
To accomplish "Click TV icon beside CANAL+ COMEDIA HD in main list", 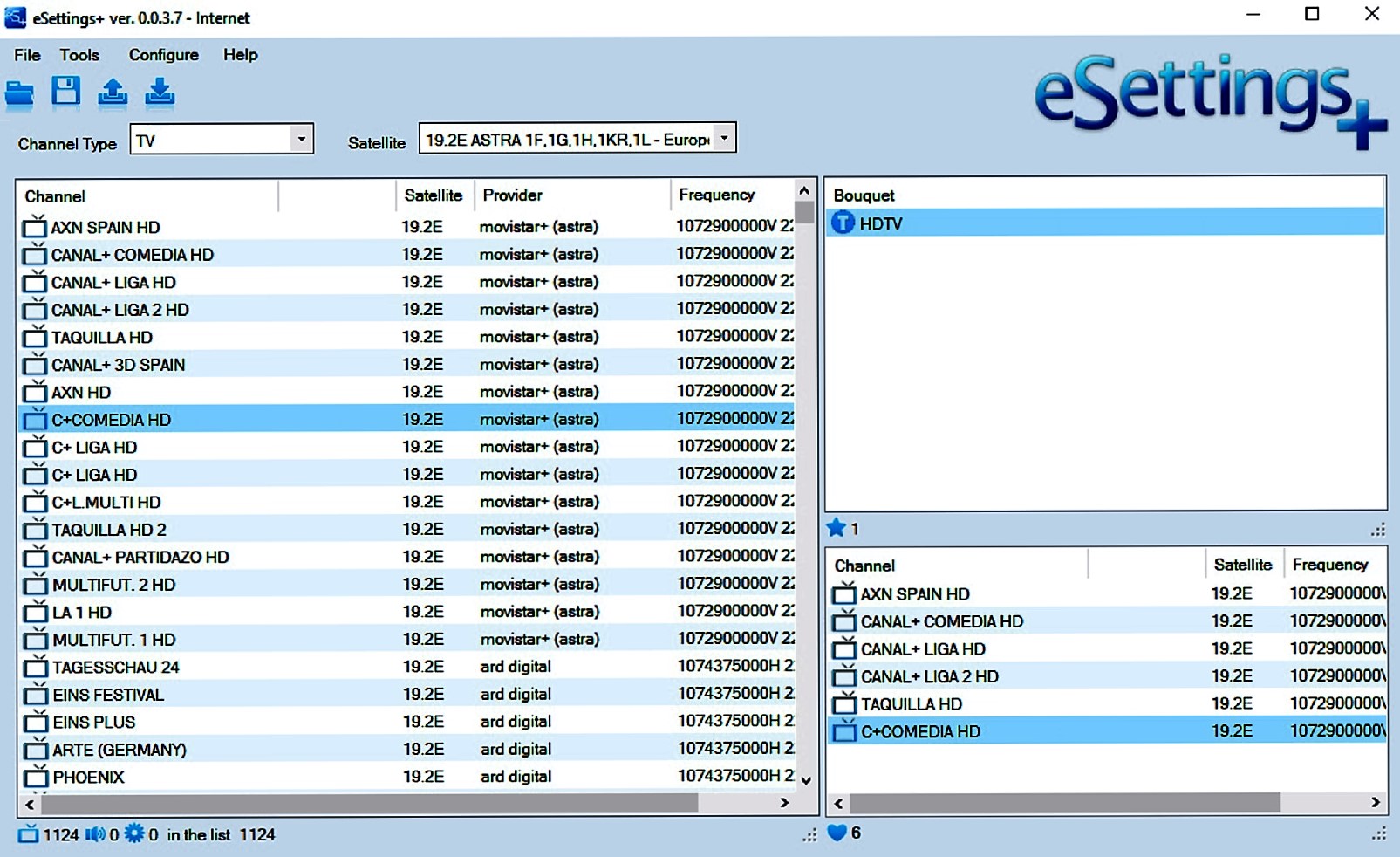I will [x=34, y=255].
